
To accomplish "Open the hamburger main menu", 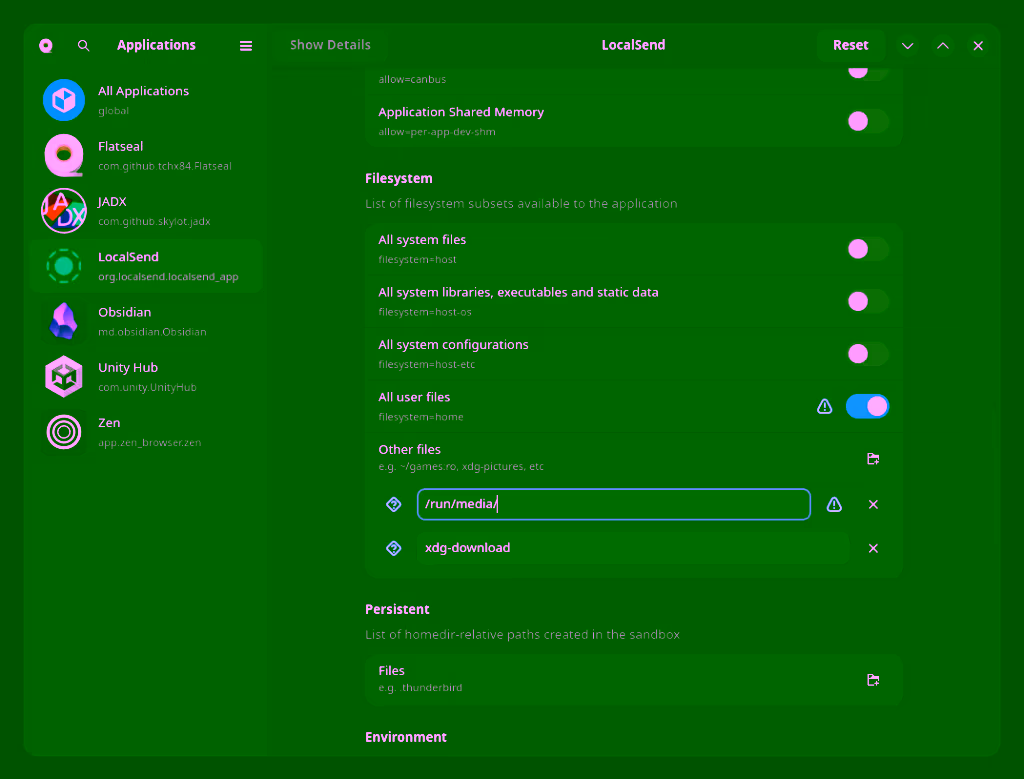I will click(246, 46).
